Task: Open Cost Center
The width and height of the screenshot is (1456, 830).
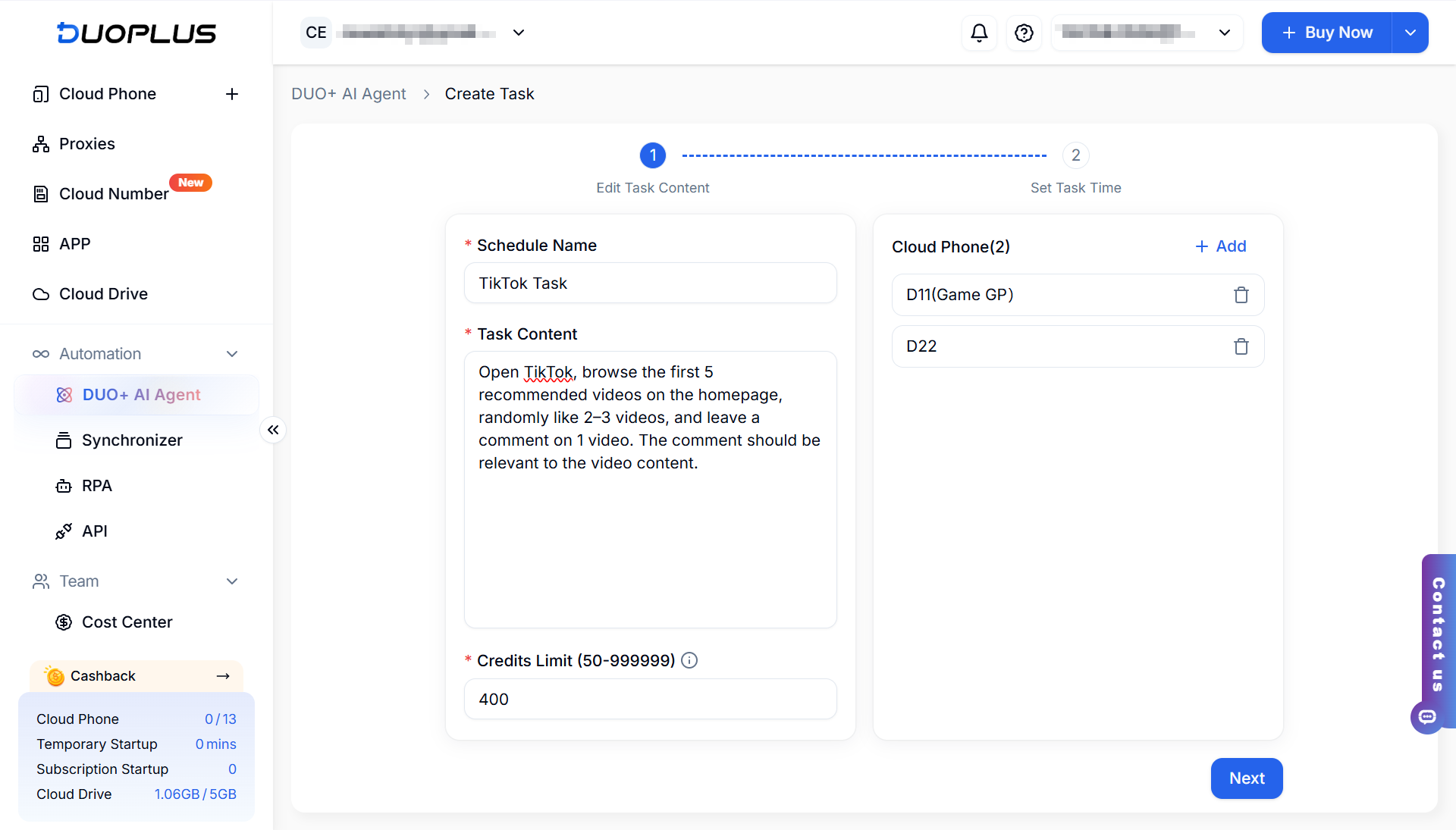Action: pyautogui.click(x=127, y=622)
